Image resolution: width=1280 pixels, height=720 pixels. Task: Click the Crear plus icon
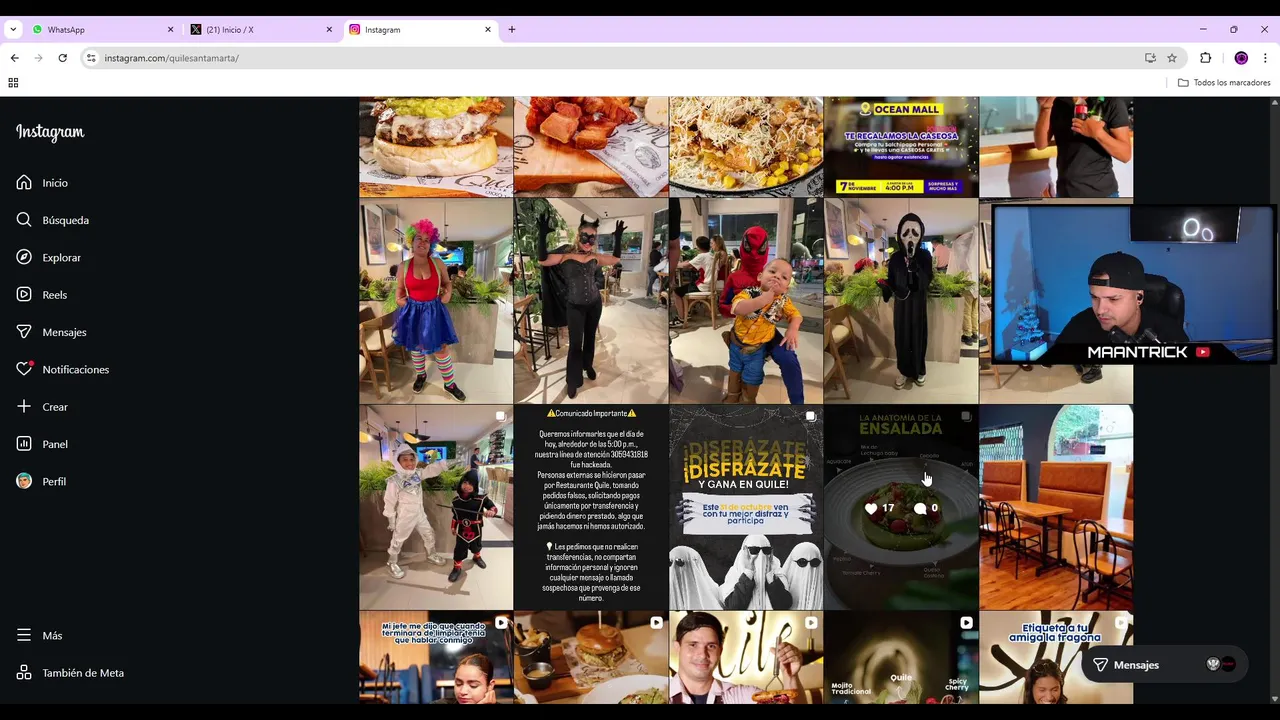click(24, 407)
